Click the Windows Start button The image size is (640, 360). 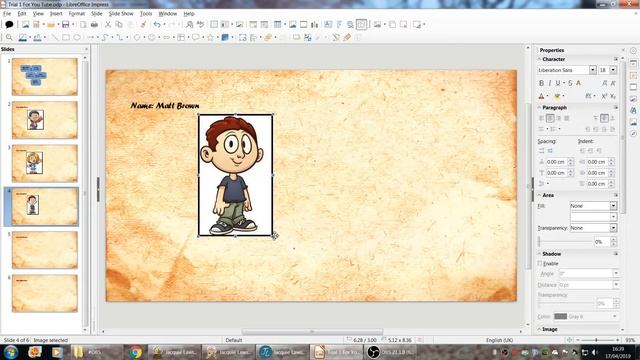[x=11, y=352]
